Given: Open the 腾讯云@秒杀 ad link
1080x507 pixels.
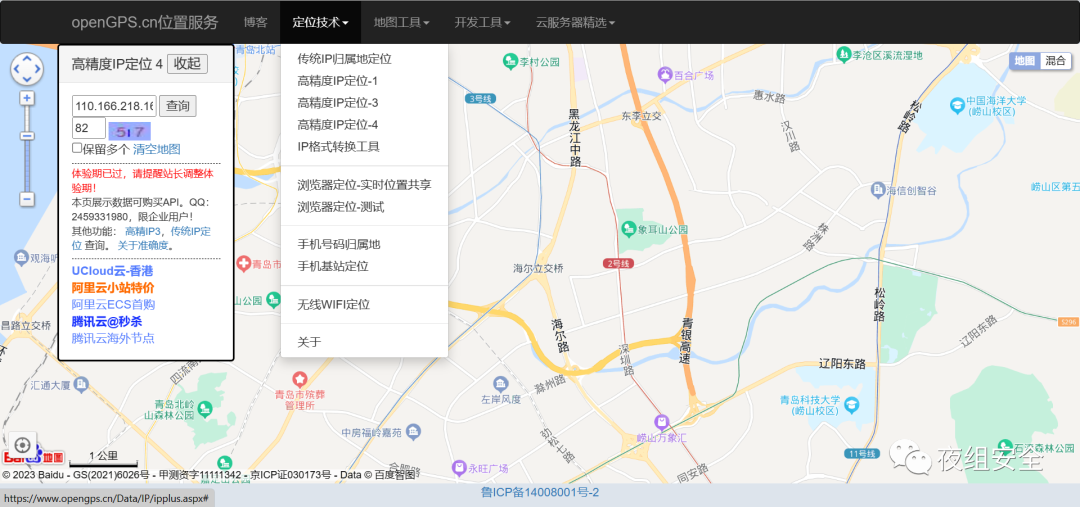Looking at the screenshot, I should pos(107,322).
